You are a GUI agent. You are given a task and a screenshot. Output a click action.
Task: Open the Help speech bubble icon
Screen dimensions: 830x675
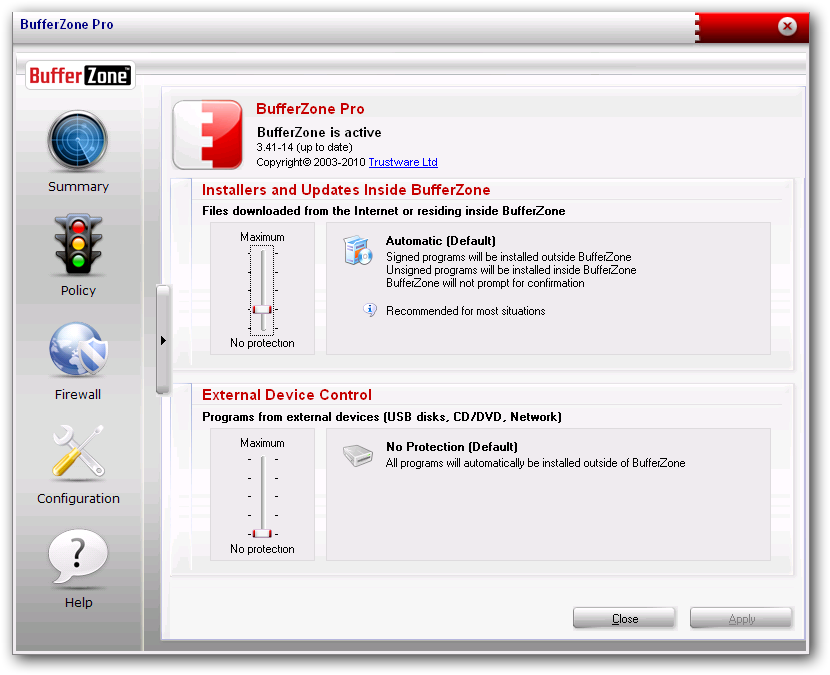[78, 557]
